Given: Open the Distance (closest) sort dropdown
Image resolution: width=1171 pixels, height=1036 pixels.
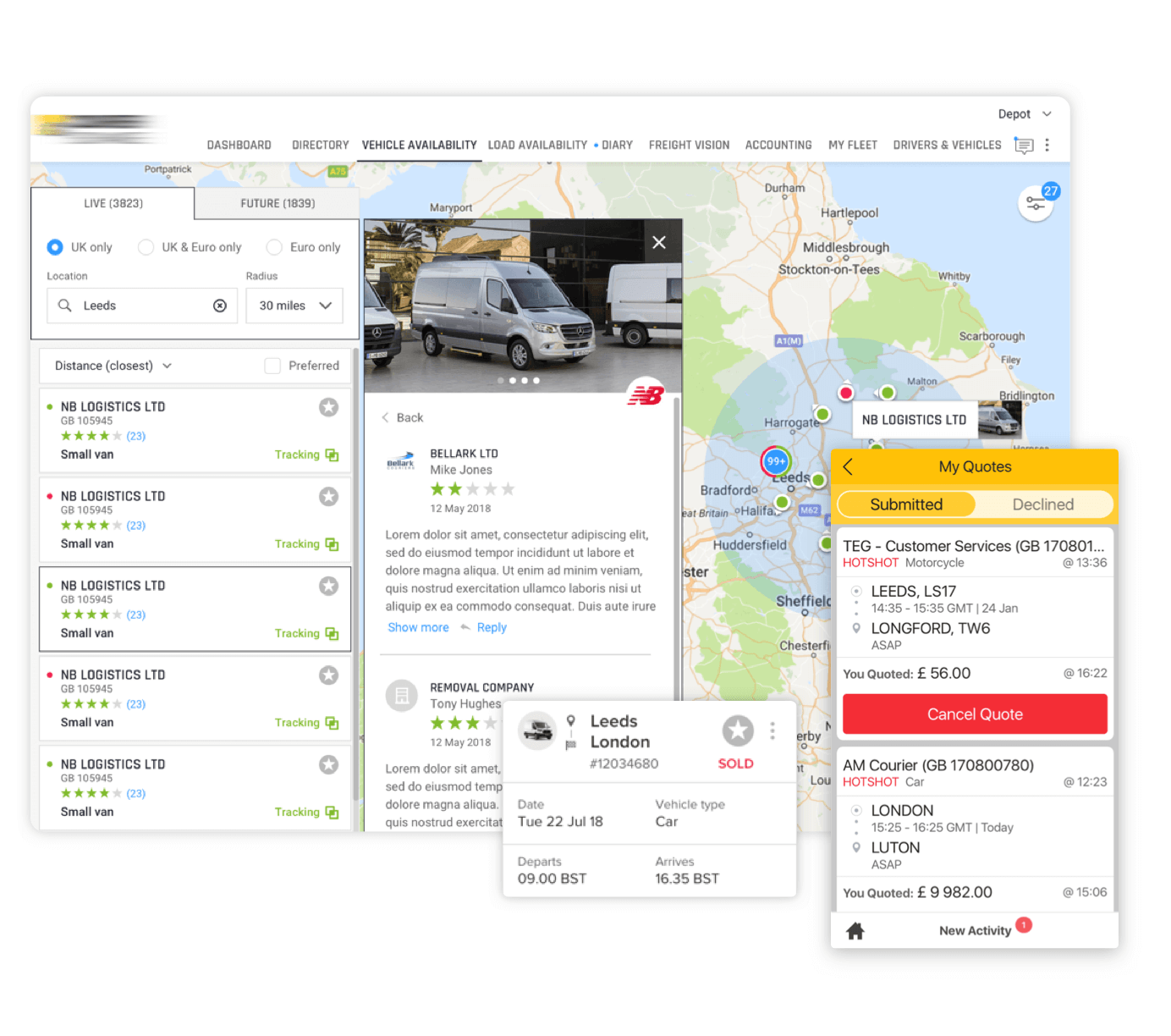Looking at the screenshot, I should pyautogui.click(x=113, y=366).
